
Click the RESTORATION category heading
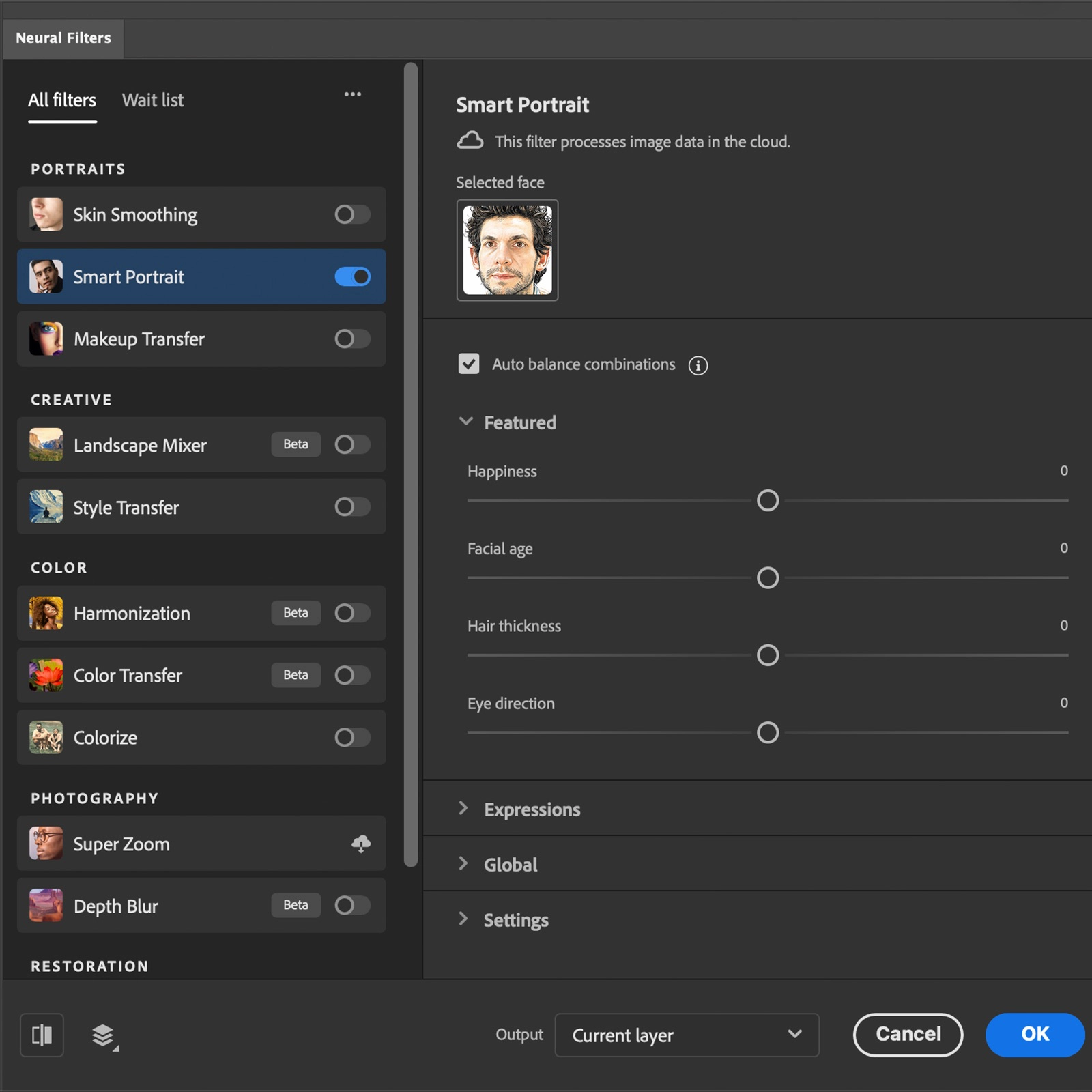point(89,966)
